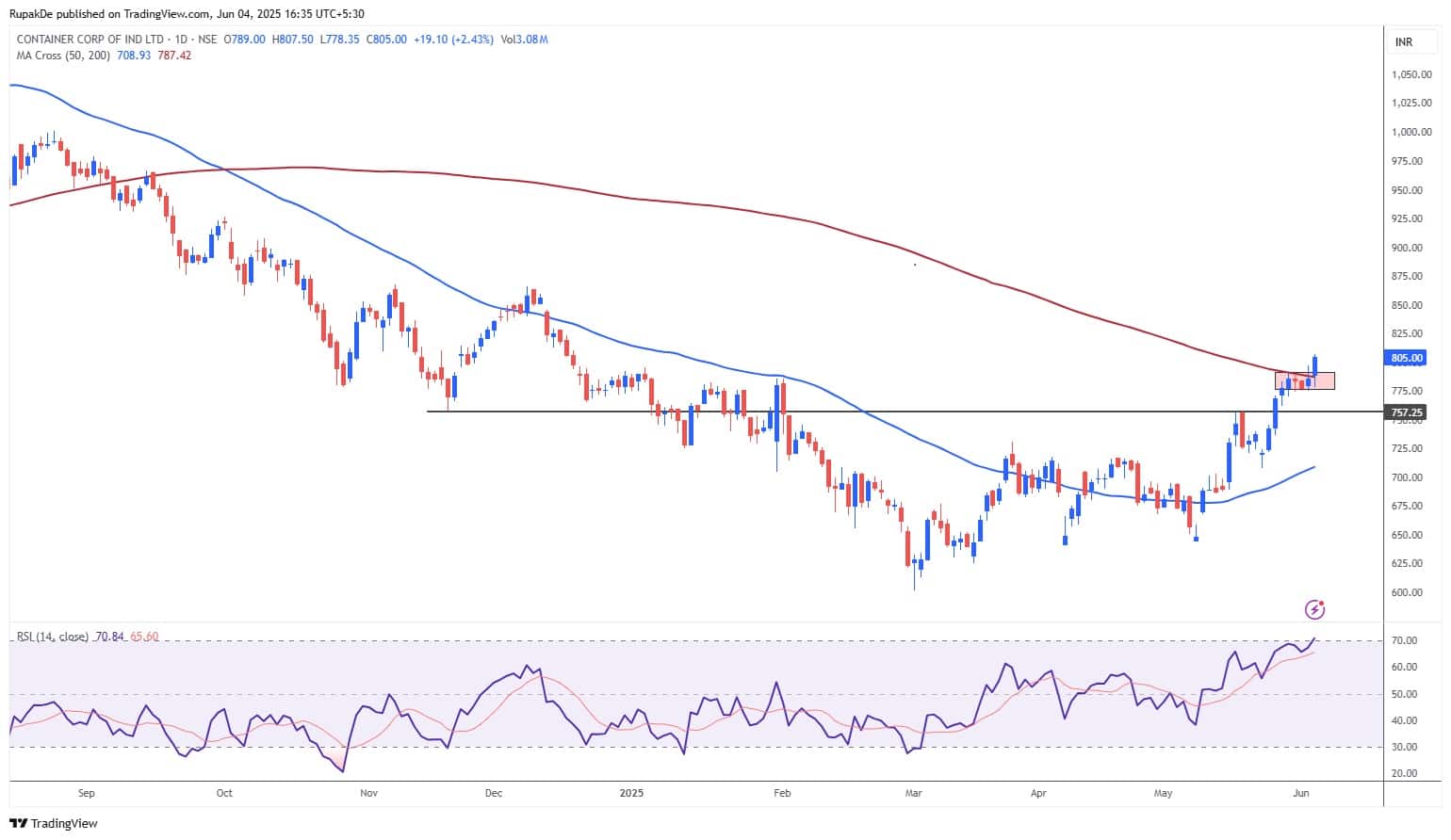The height and width of the screenshot is (840, 1451).
Task: Click the 600.00 price axis label
Action: (1408, 592)
